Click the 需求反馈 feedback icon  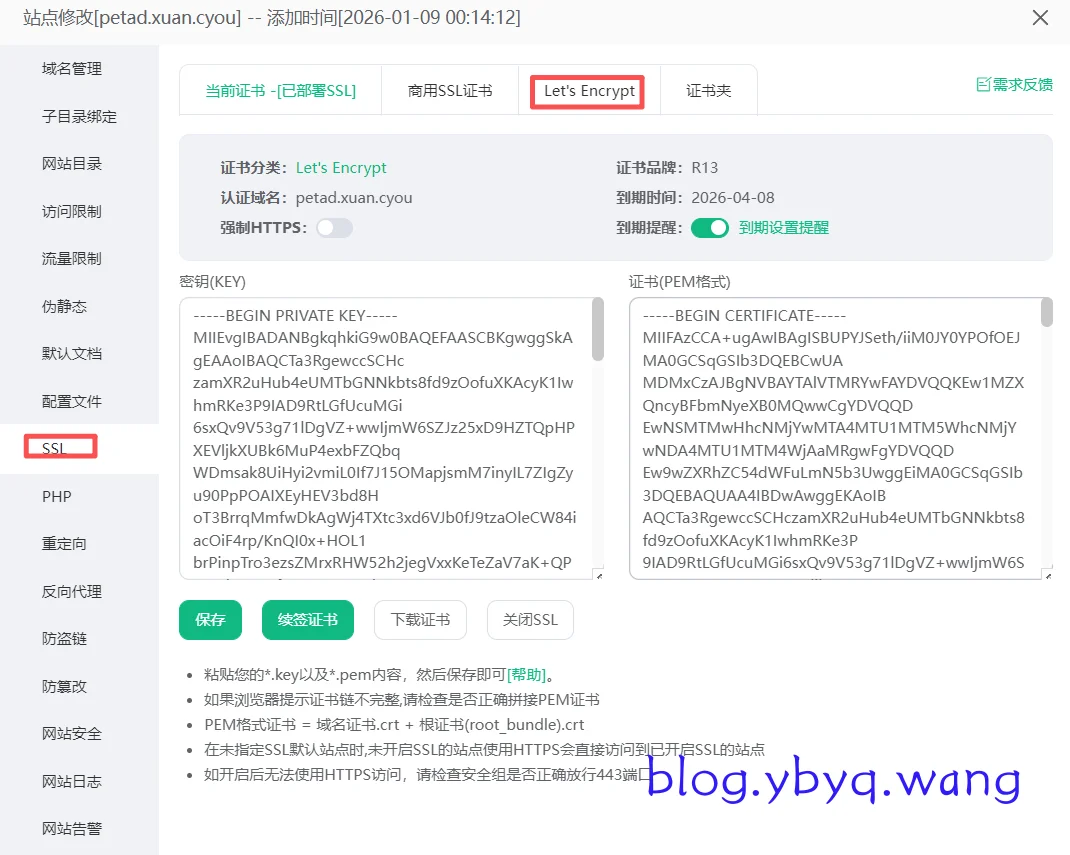[983, 85]
